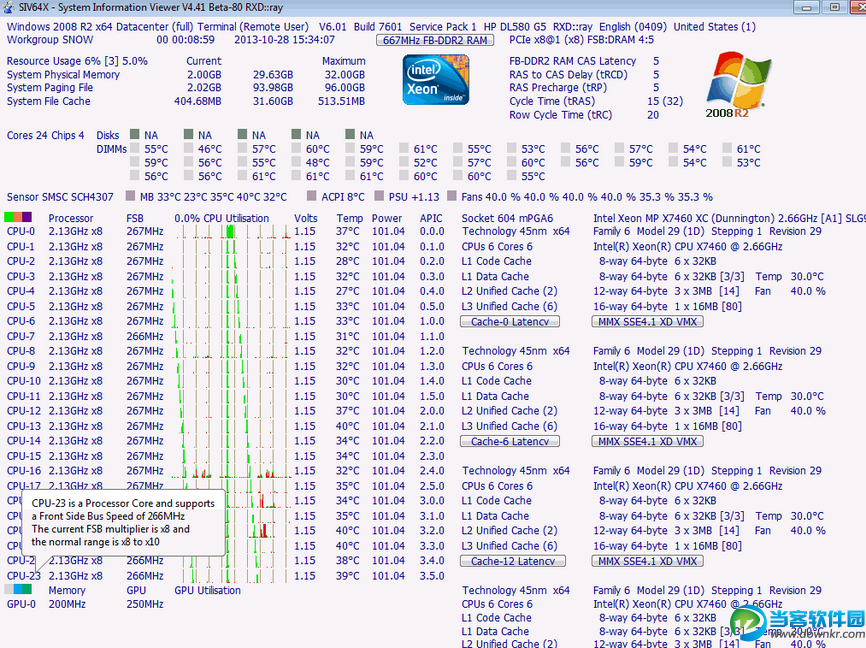Image resolution: width=866 pixels, height=648 pixels.
Task: Click the green swatch above CPU-0
Action: click(x=10, y=217)
